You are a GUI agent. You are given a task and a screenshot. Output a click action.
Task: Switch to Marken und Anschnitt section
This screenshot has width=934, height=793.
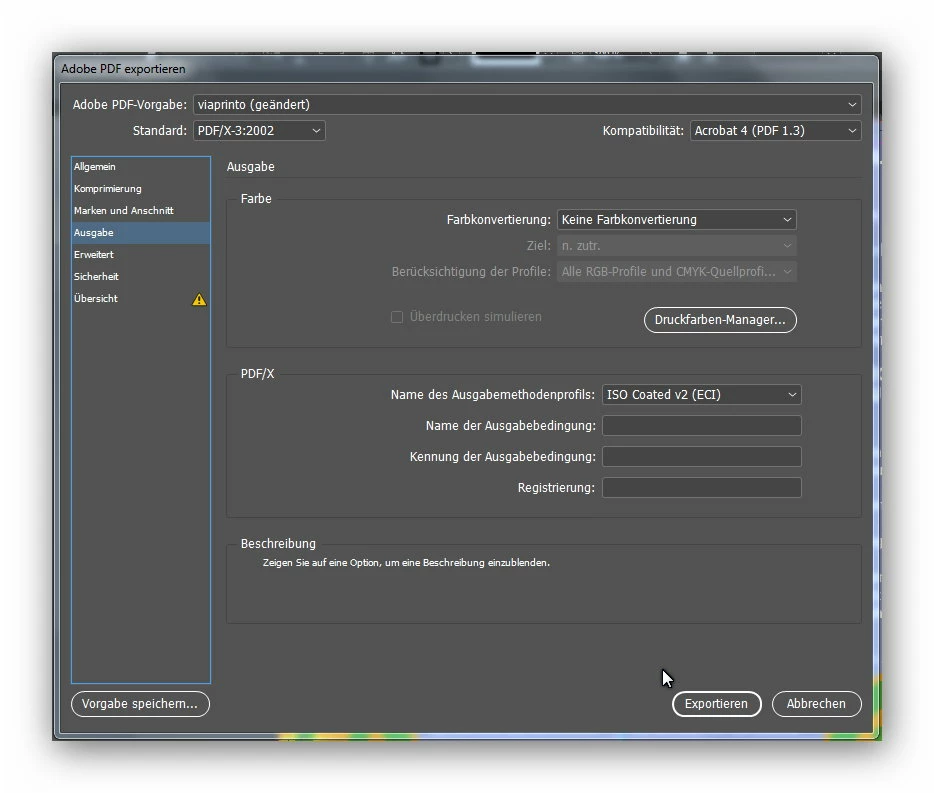141,211
